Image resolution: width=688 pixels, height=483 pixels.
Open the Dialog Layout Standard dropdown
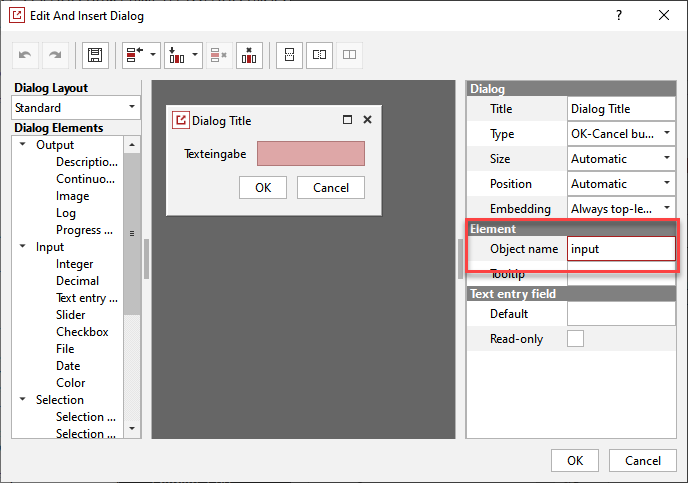click(x=76, y=107)
